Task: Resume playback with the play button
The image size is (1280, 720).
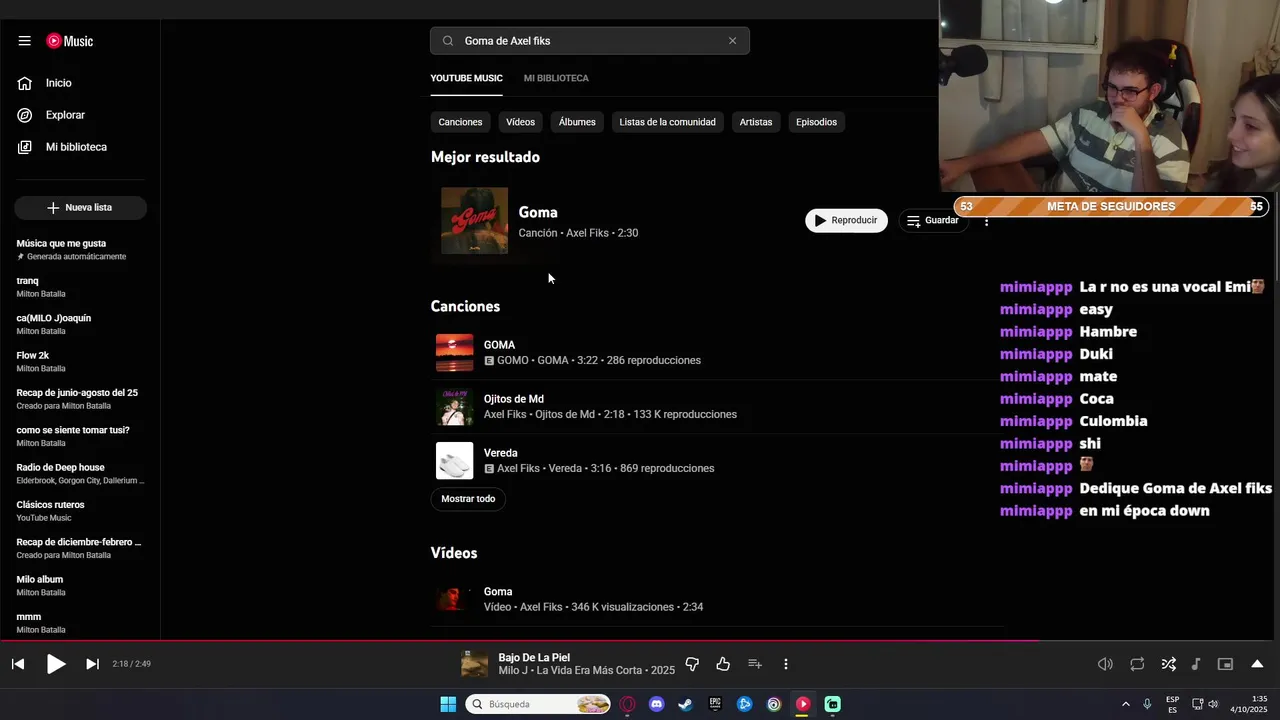Action: point(56,664)
